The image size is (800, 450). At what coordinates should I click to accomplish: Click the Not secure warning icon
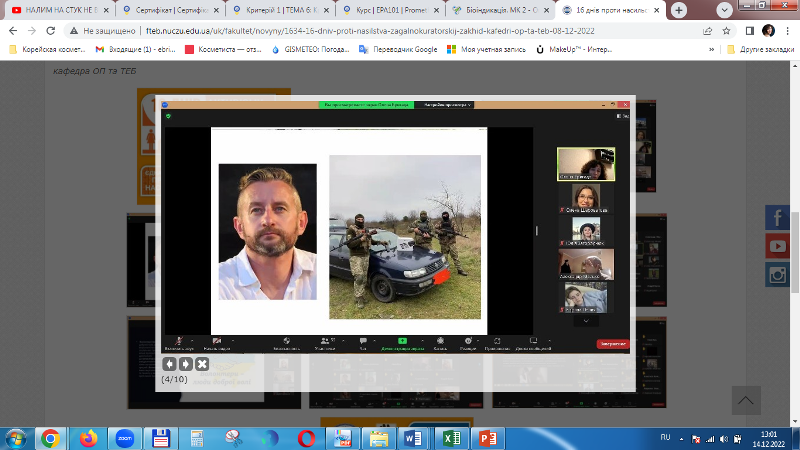[x=74, y=31]
